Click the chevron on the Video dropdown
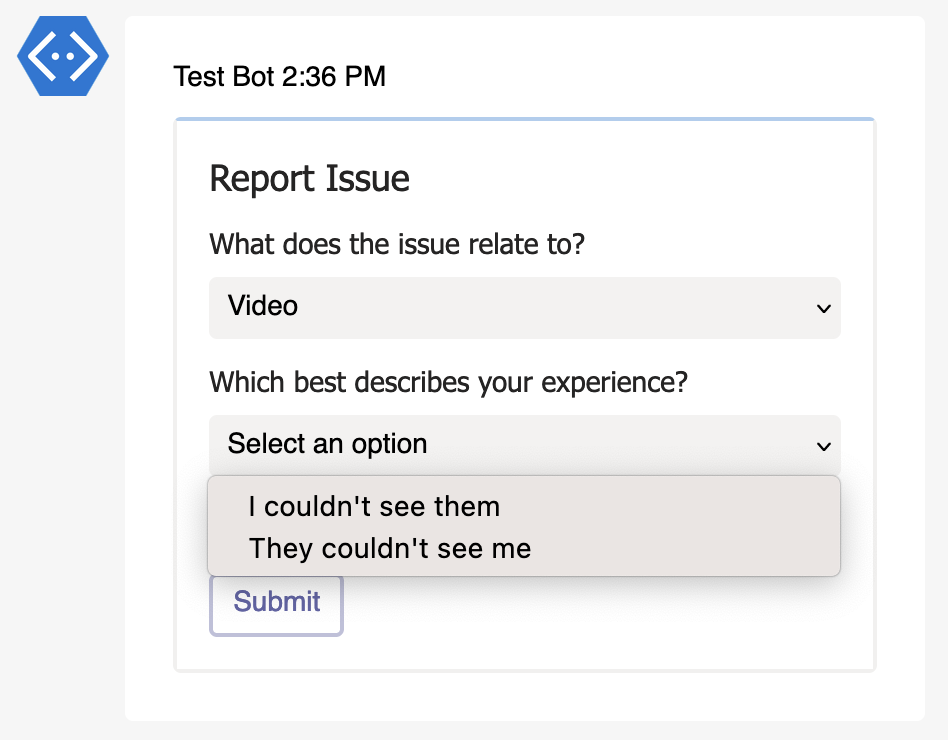Image resolution: width=948 pixels, height=740 pixels. 823,309
